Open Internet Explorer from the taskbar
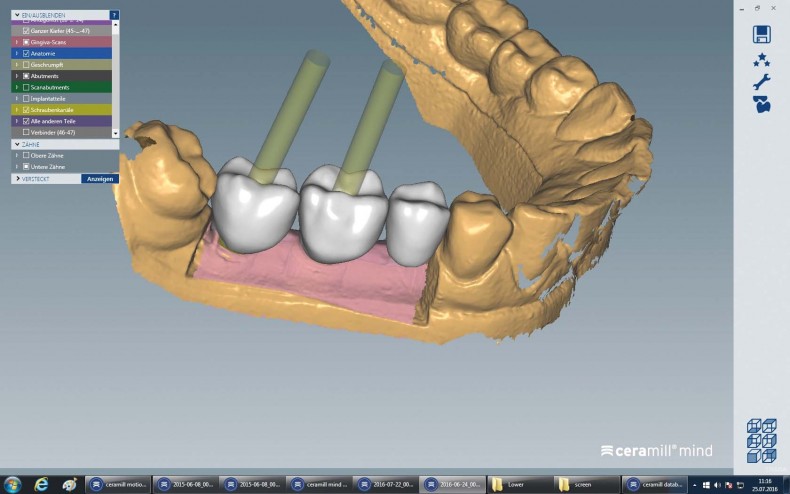Screen dimensions: 790x494 click(x=41, y=484)
